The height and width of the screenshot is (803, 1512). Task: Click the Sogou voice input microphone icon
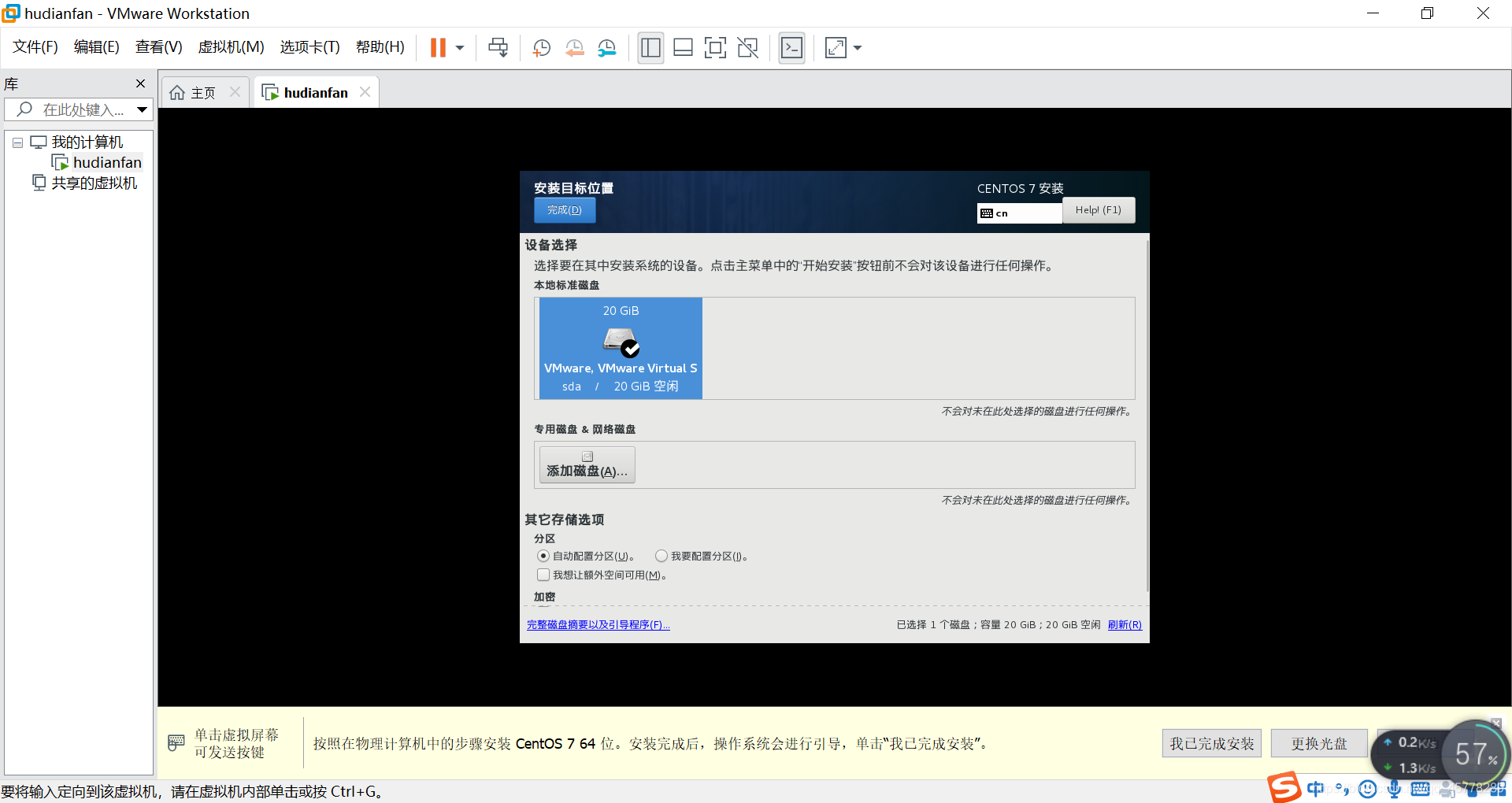pyautogui.click(x=1394, y=789)
